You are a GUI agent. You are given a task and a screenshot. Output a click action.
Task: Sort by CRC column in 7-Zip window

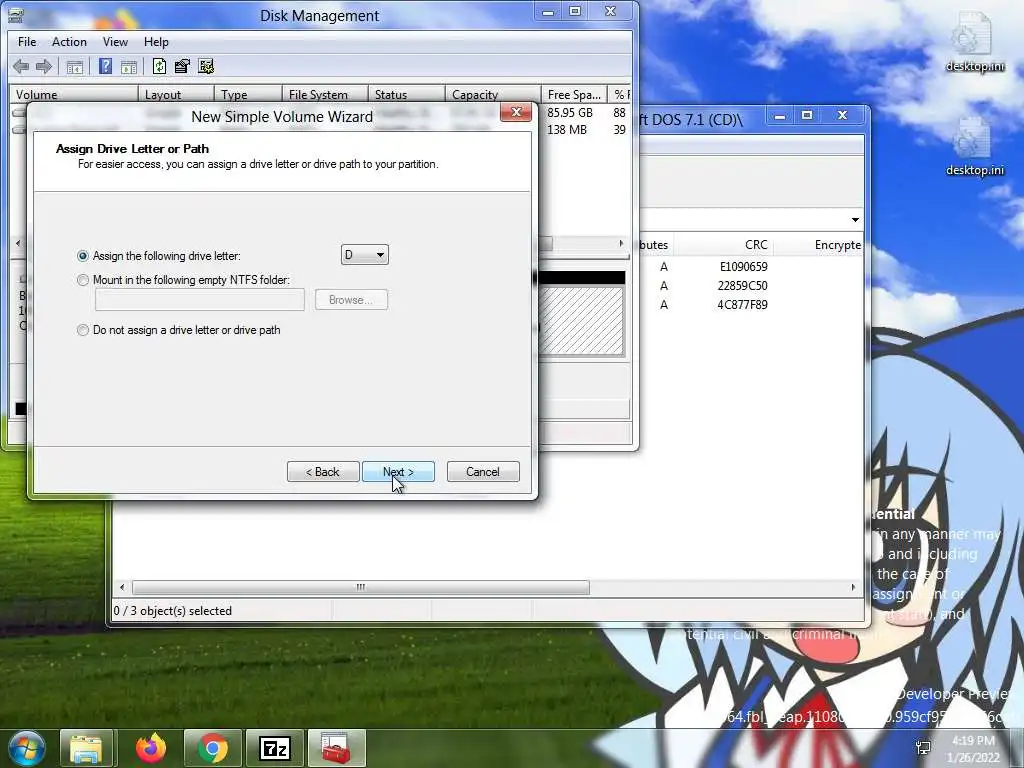[x=724, y=245]
